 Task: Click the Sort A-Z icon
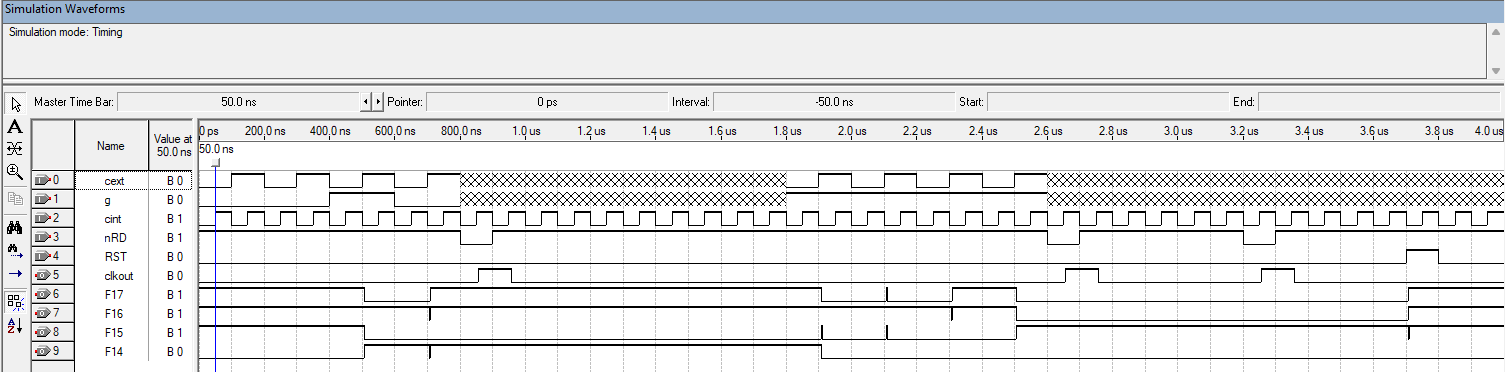pos(15,325)
